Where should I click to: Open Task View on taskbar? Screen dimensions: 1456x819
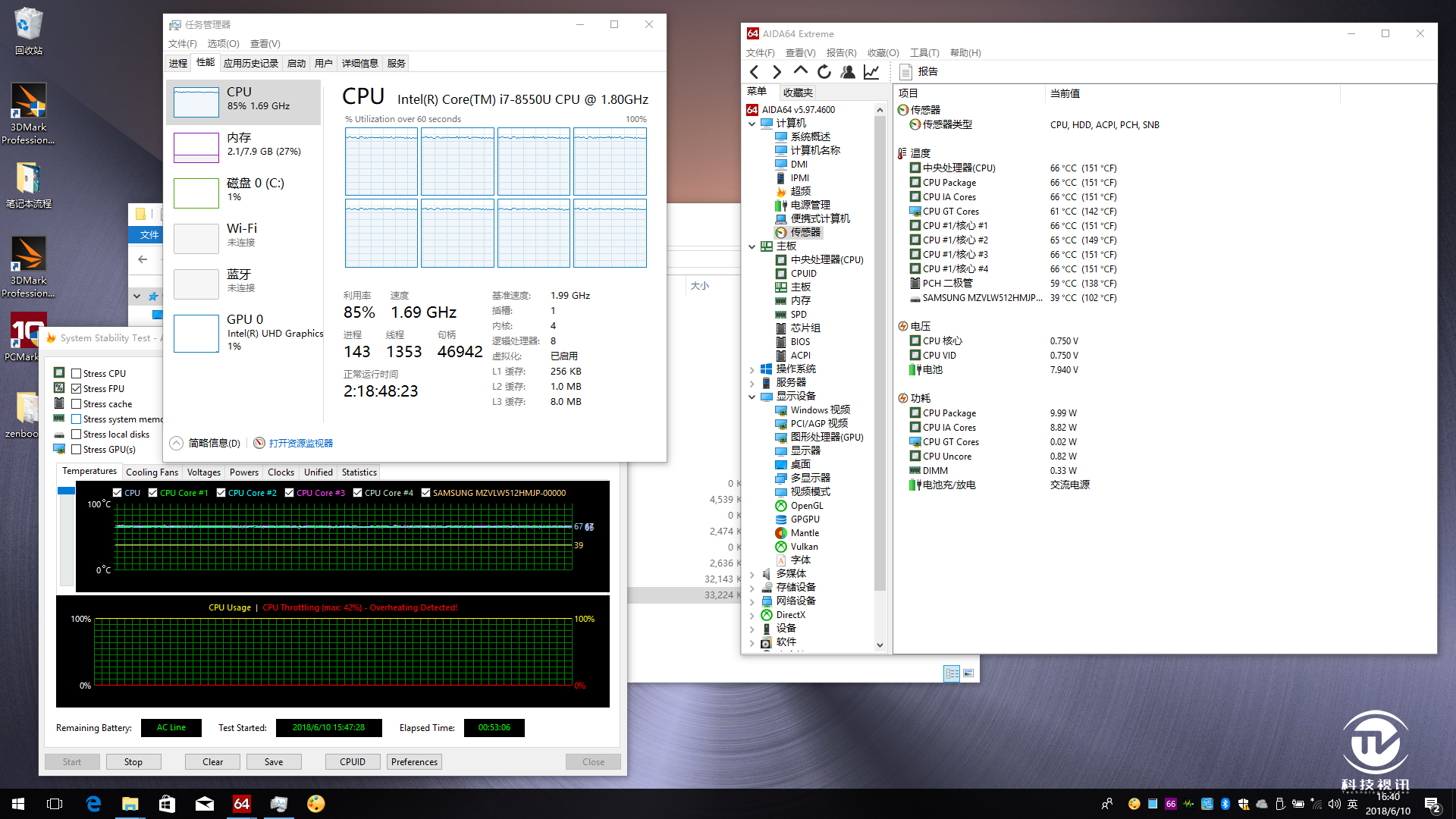pyautogui.click(x=55, y=804)
